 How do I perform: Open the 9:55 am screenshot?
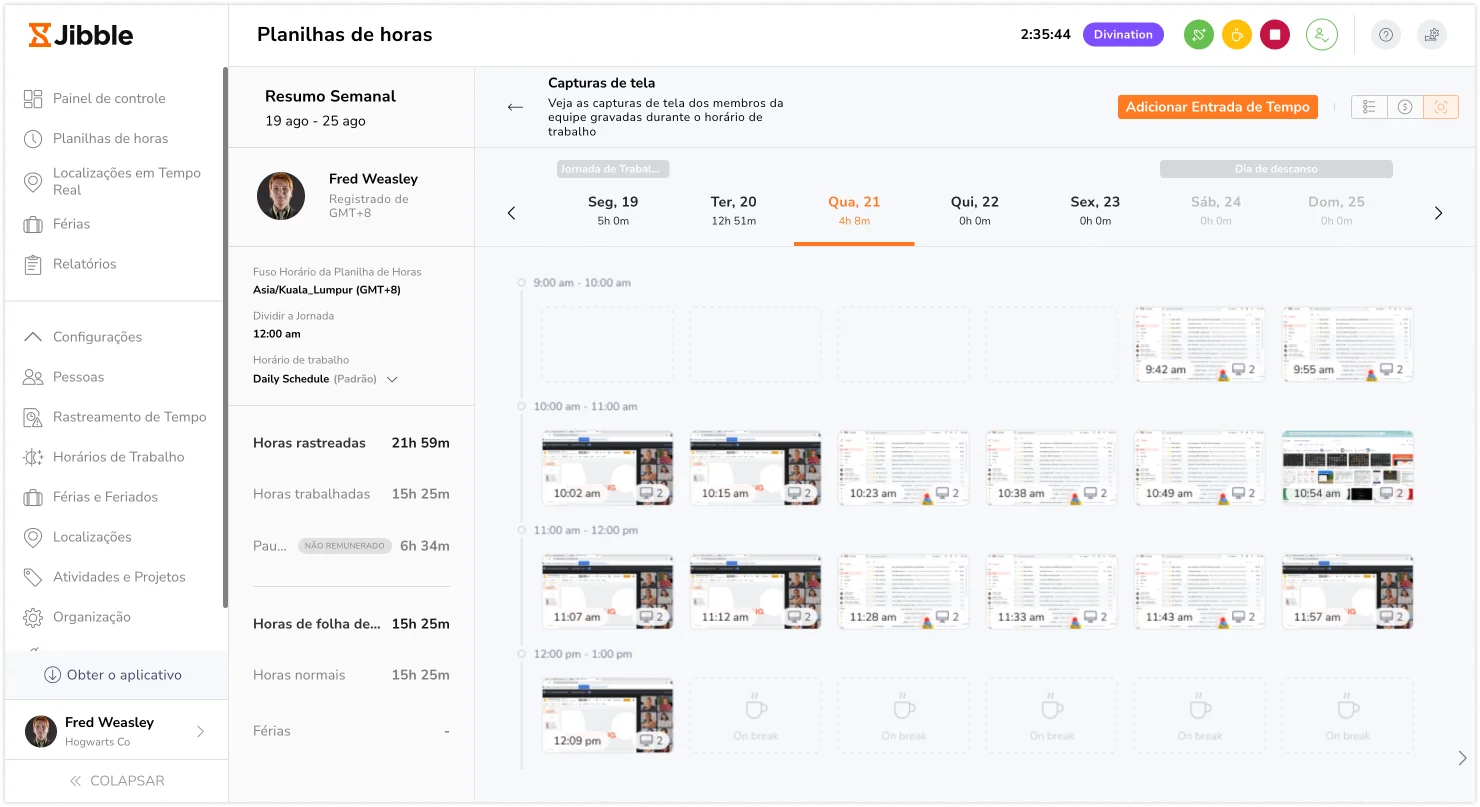(1347, 344)
